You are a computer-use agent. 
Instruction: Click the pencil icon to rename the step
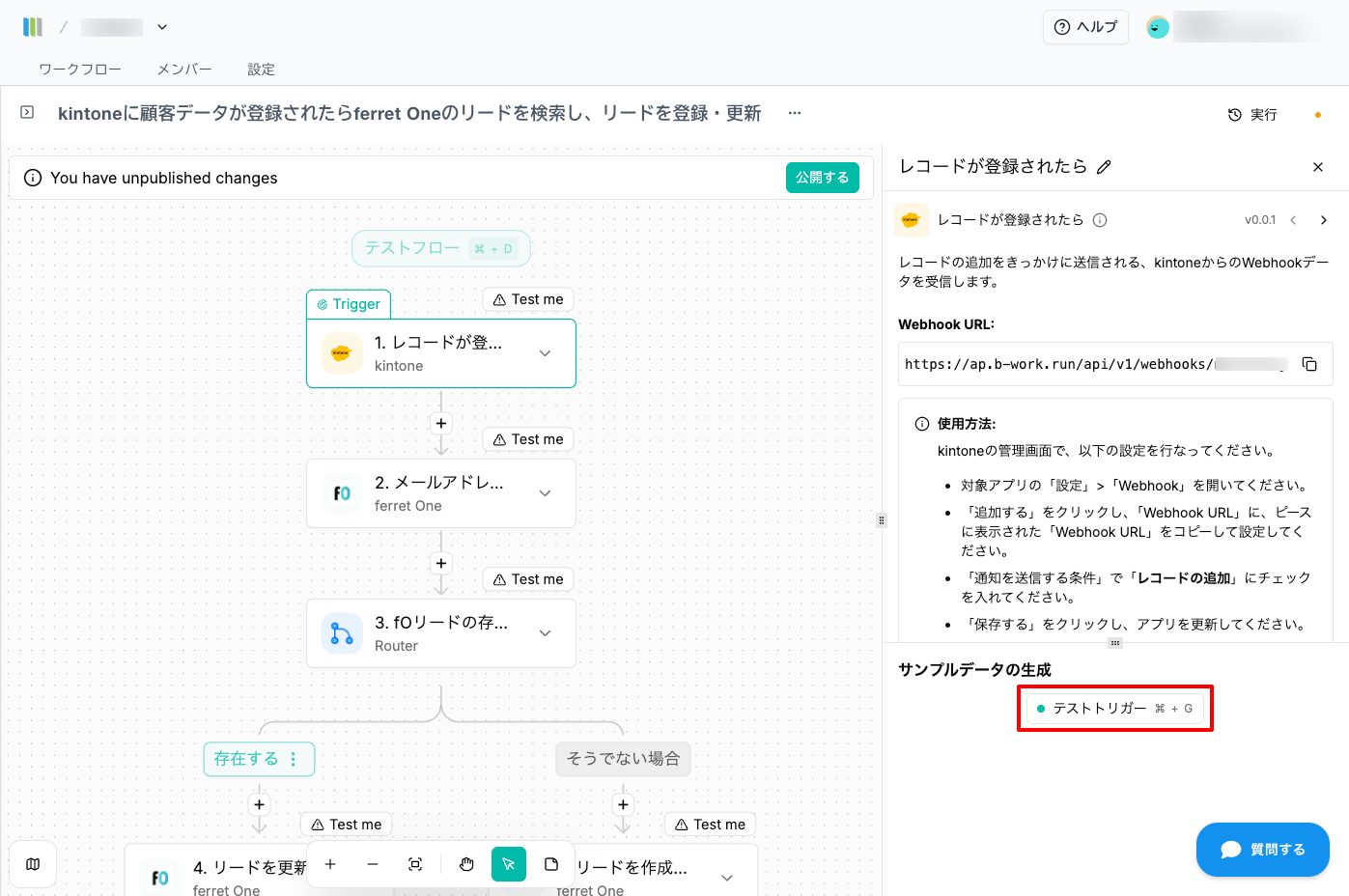[x=1104, y=167]
